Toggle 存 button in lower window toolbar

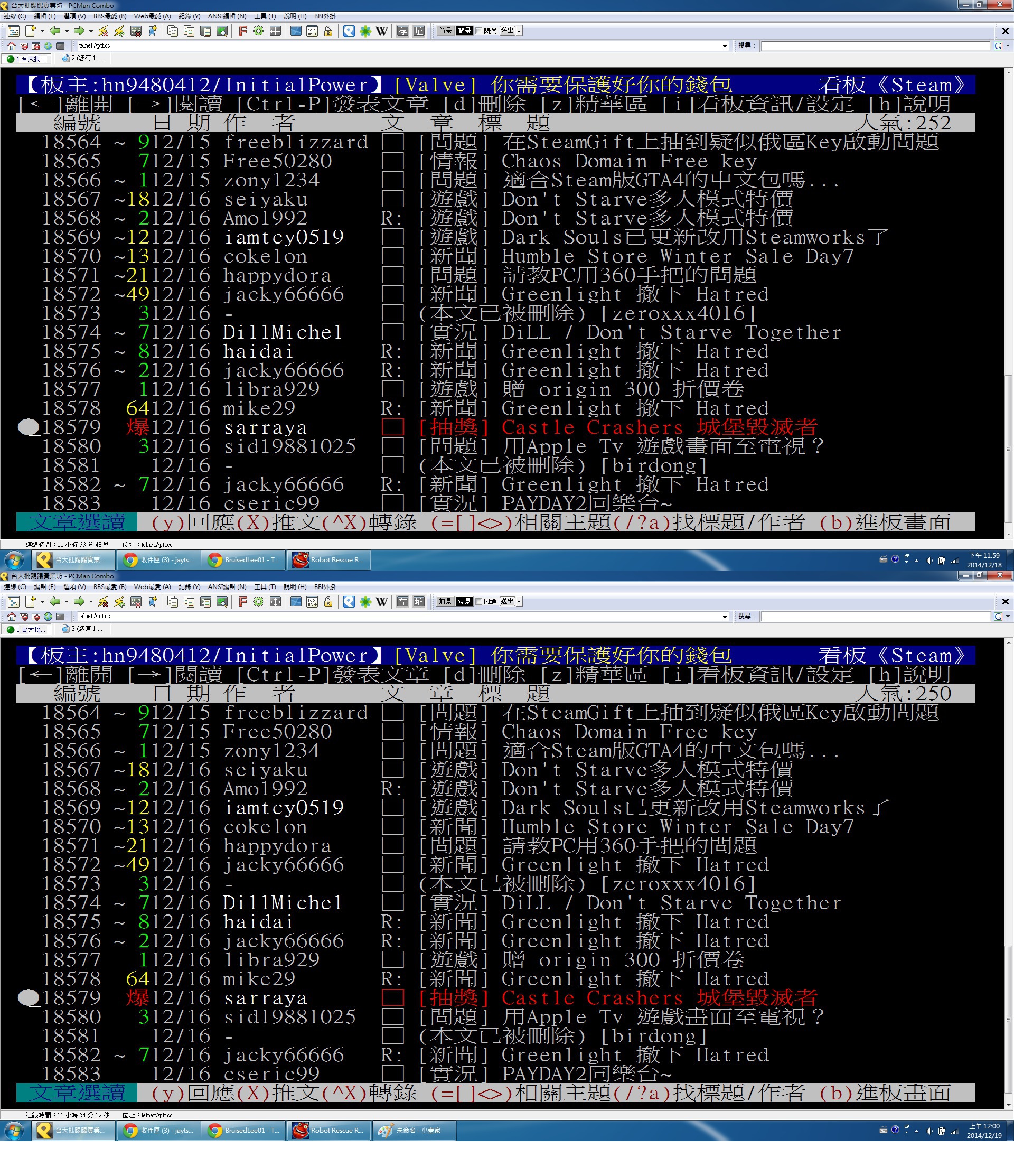(x=402, y=602)
